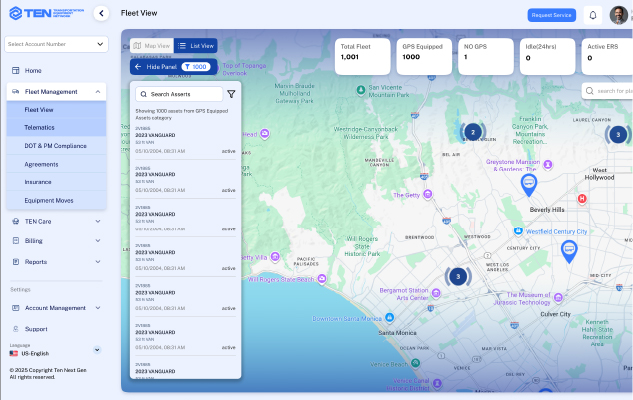Collapse the sidebar with the chevron button
Screen dimensions: 633x400
(100, 14)
